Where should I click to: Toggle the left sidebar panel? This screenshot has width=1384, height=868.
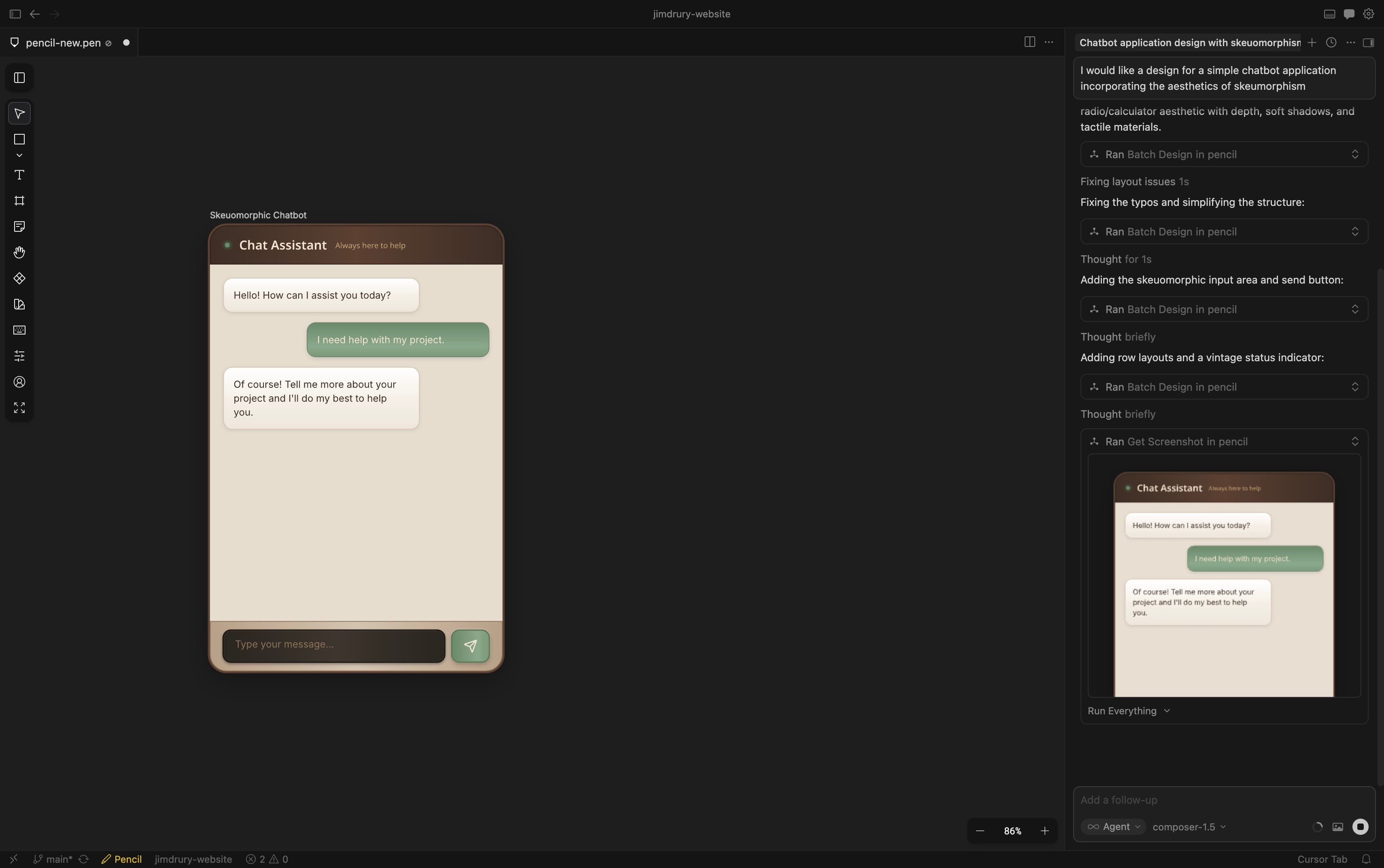19,78
